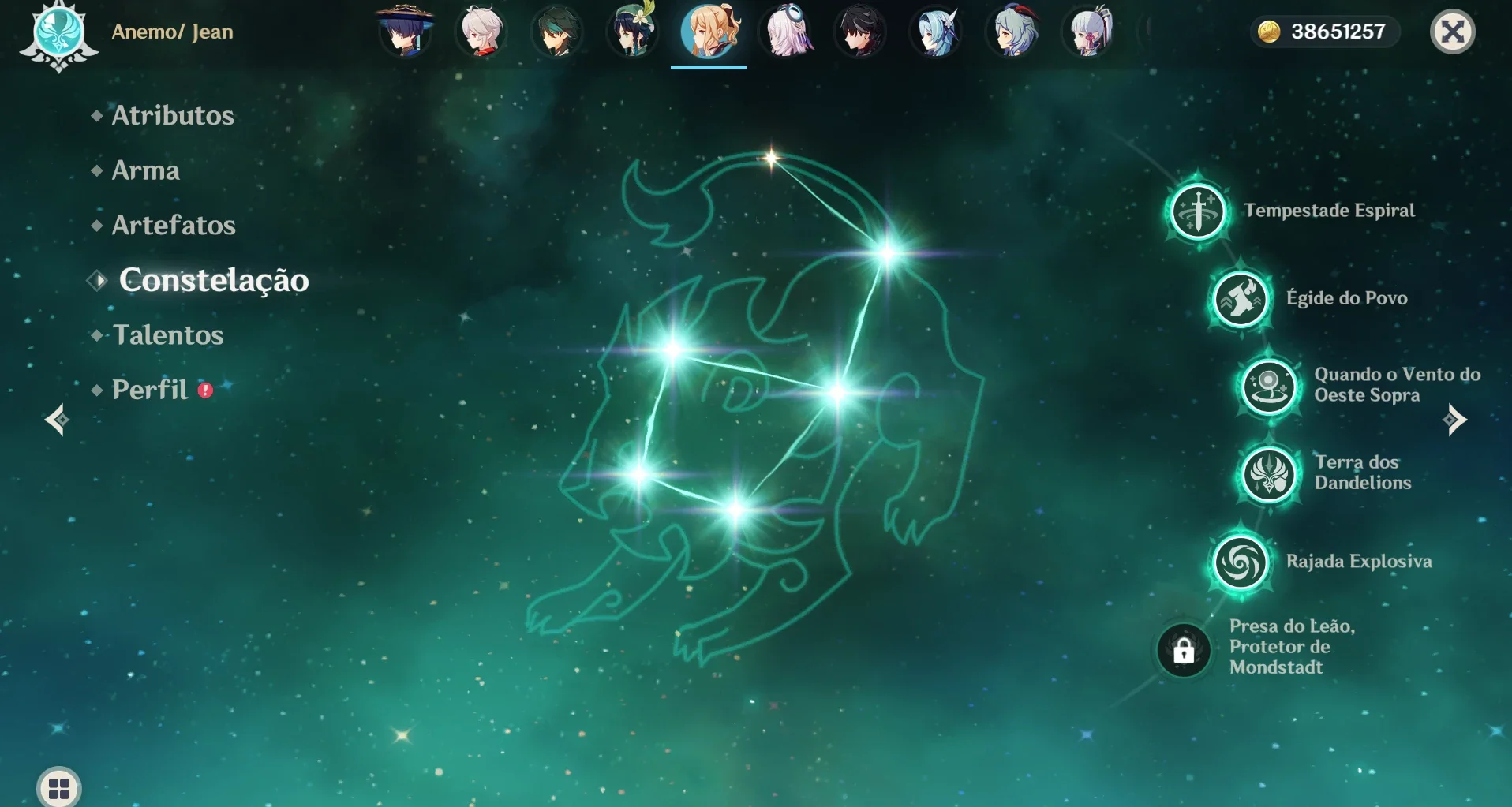The image size is (1512, 807).
Task: Select the pale pink long-haired character portrait
Action: tap(784, 31)
